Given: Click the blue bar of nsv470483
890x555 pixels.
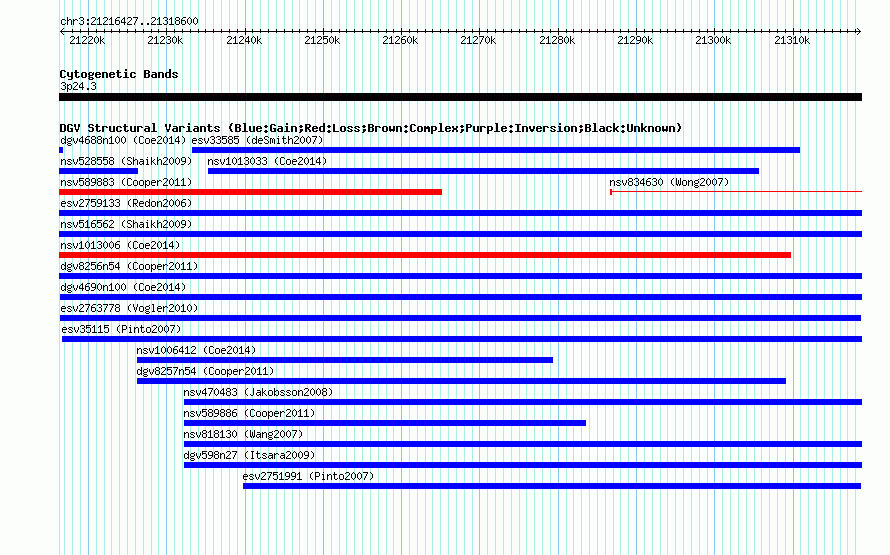Looking at the screenshot, I should [x=523, y=402].
